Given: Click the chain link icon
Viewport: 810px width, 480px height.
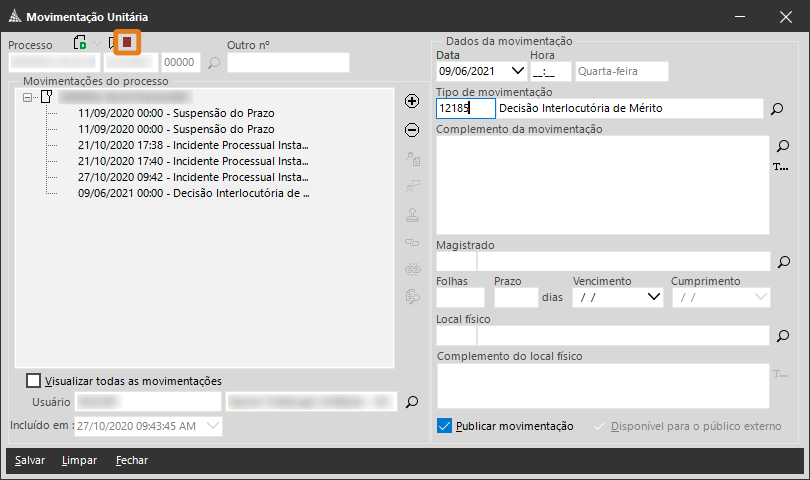Looking at the screenshot, I should [412, 242].
